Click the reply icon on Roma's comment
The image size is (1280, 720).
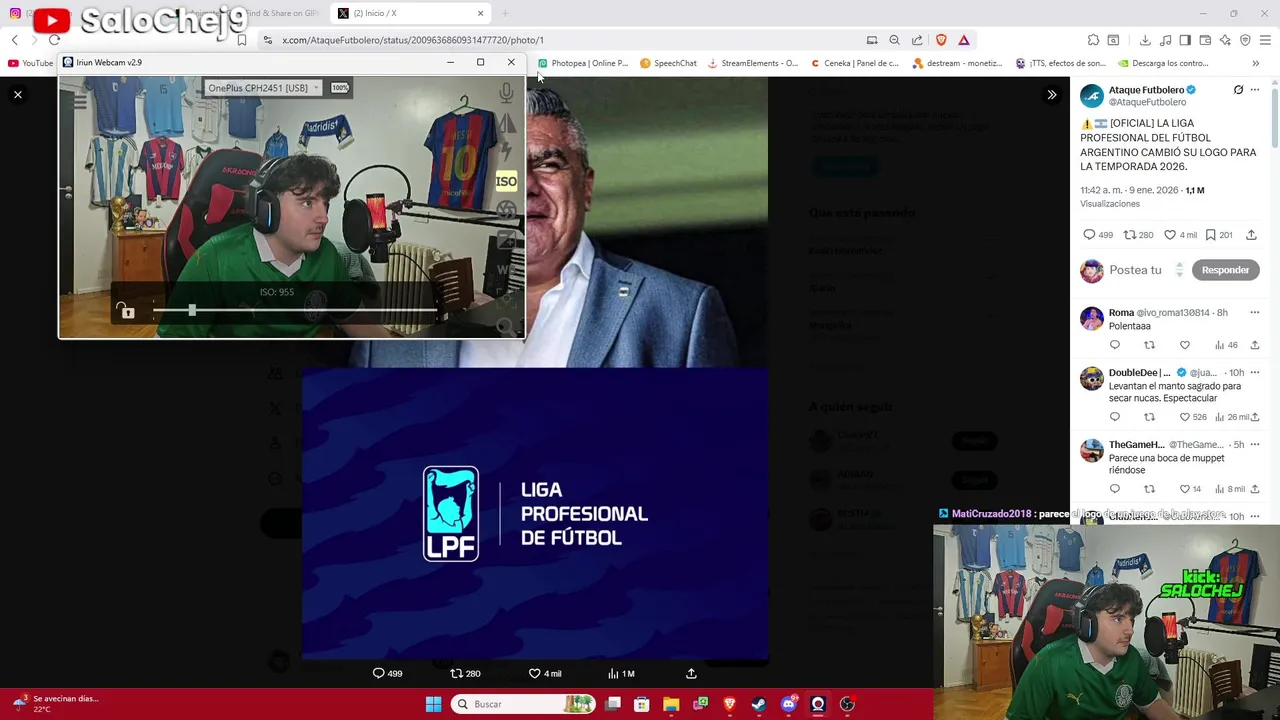point(1115,345)
